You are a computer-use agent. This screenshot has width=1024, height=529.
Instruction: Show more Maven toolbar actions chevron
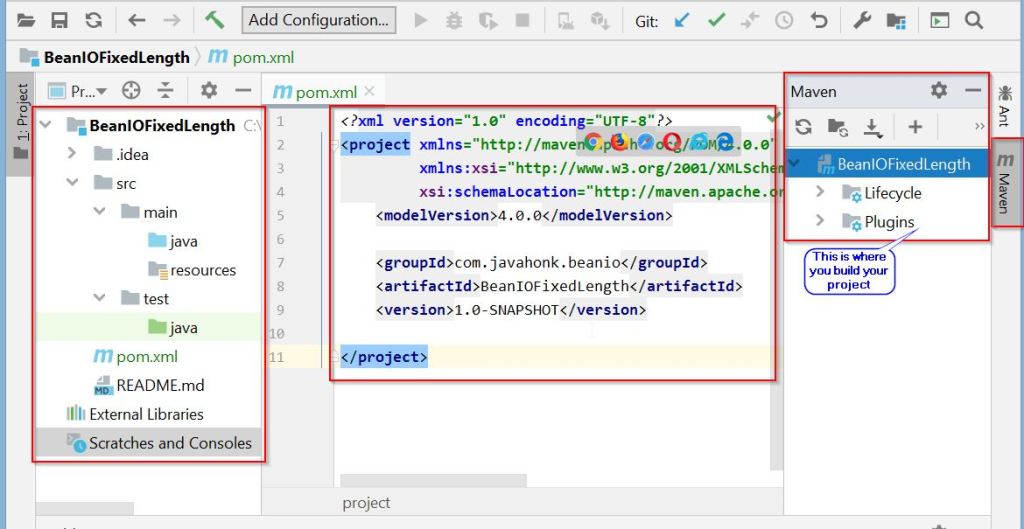tap(980, 127)
